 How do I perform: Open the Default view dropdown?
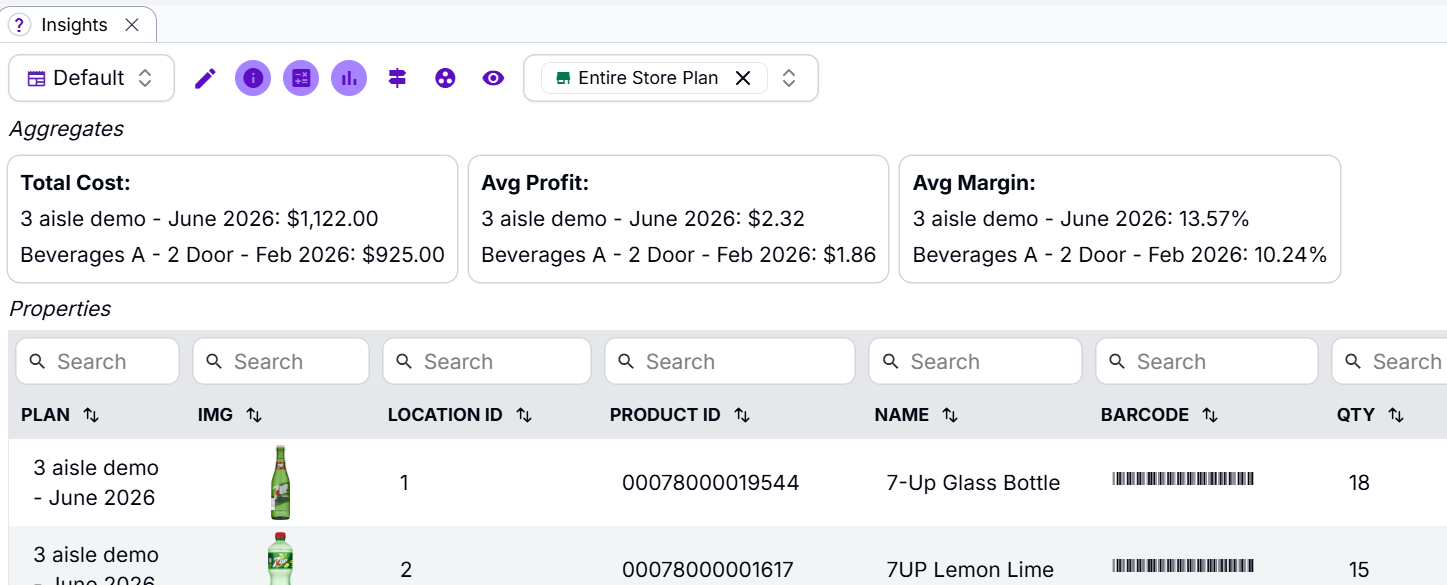click(91, 78)
